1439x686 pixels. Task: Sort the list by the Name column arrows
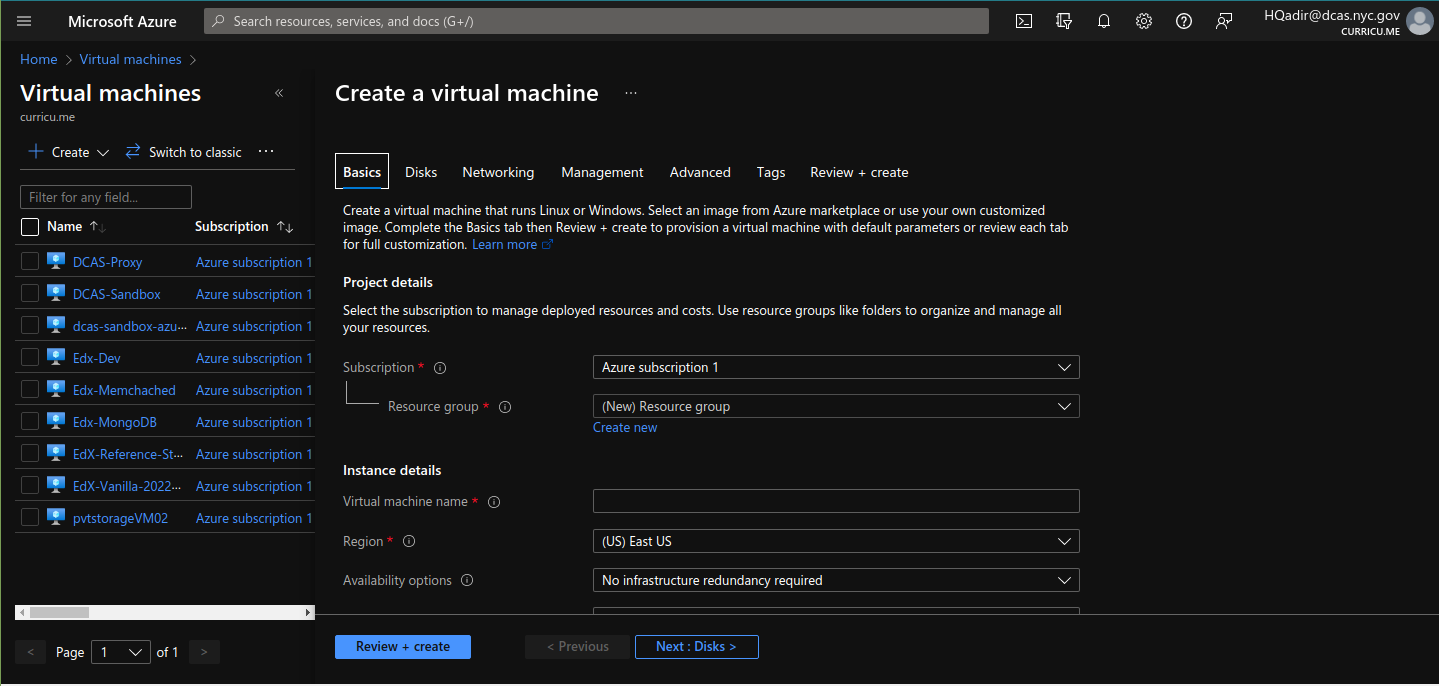[97, 227]
